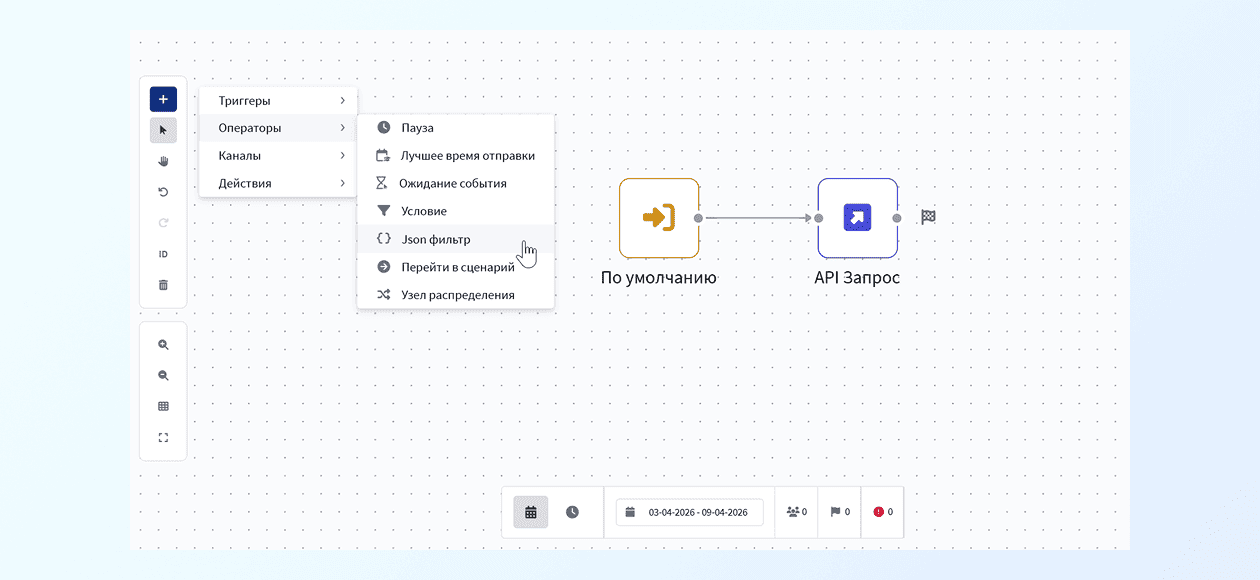Click the undo arrow icon
Image resolution: width=1260 pixels, height=580 pixels.
pyautogui.click(x=163, y=192)
